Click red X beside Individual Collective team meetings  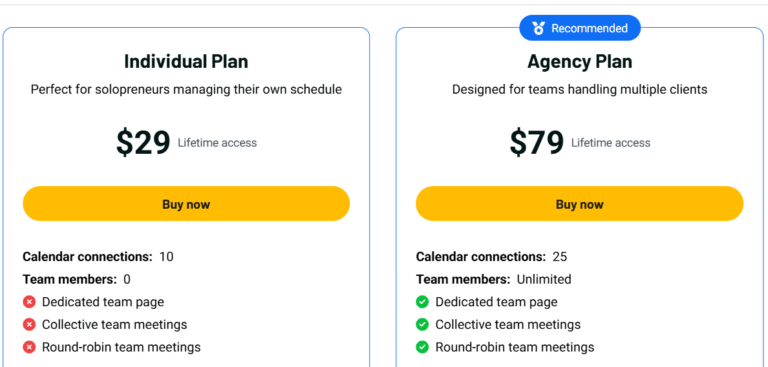tap(29, 324)
